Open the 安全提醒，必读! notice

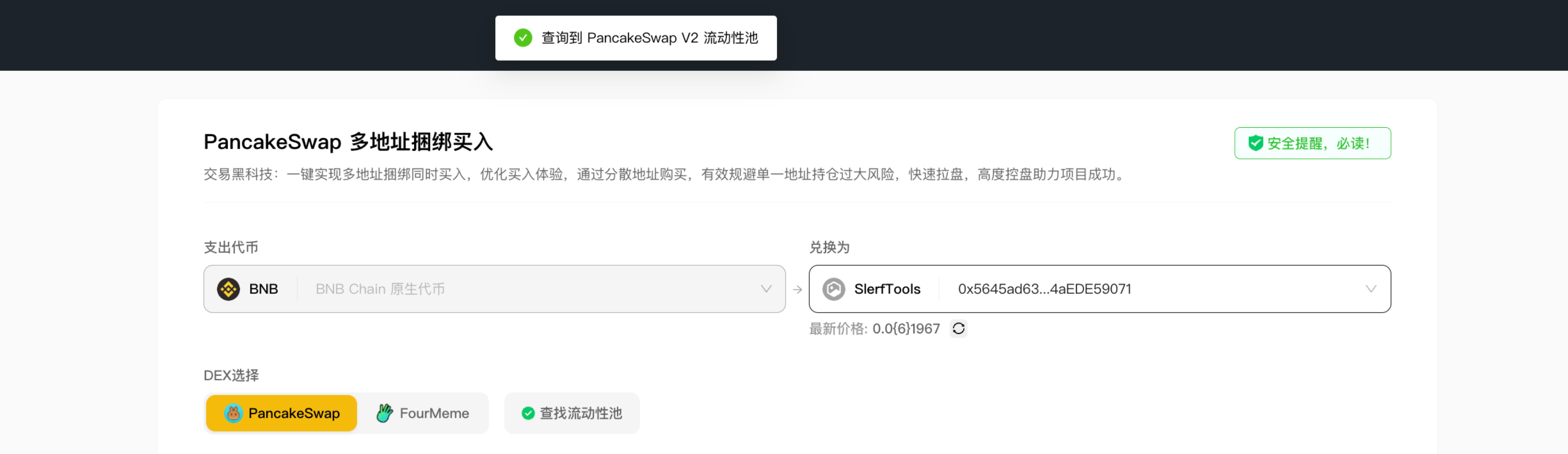click(1312, 143)
